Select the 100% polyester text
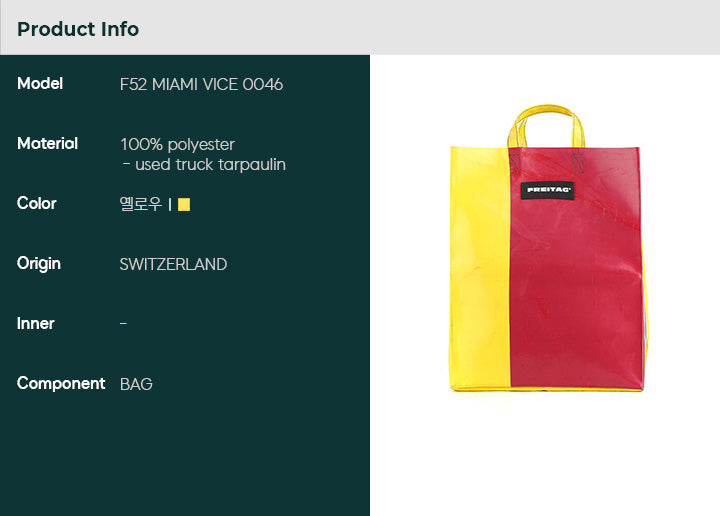The height and width of the screenshot is (516, 720). (177, 145)
